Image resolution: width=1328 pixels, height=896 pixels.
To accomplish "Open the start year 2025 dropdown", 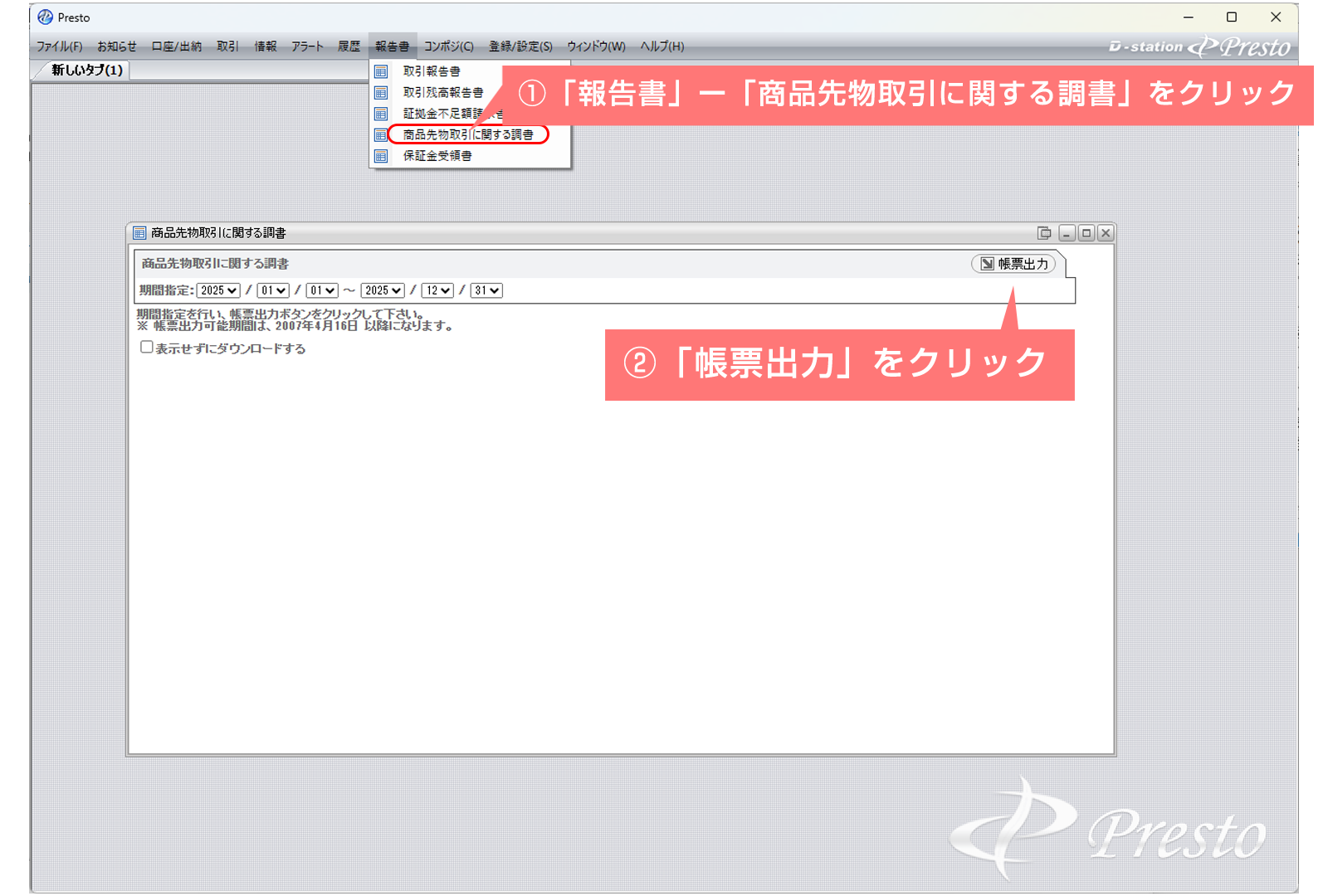I will 217,290.
